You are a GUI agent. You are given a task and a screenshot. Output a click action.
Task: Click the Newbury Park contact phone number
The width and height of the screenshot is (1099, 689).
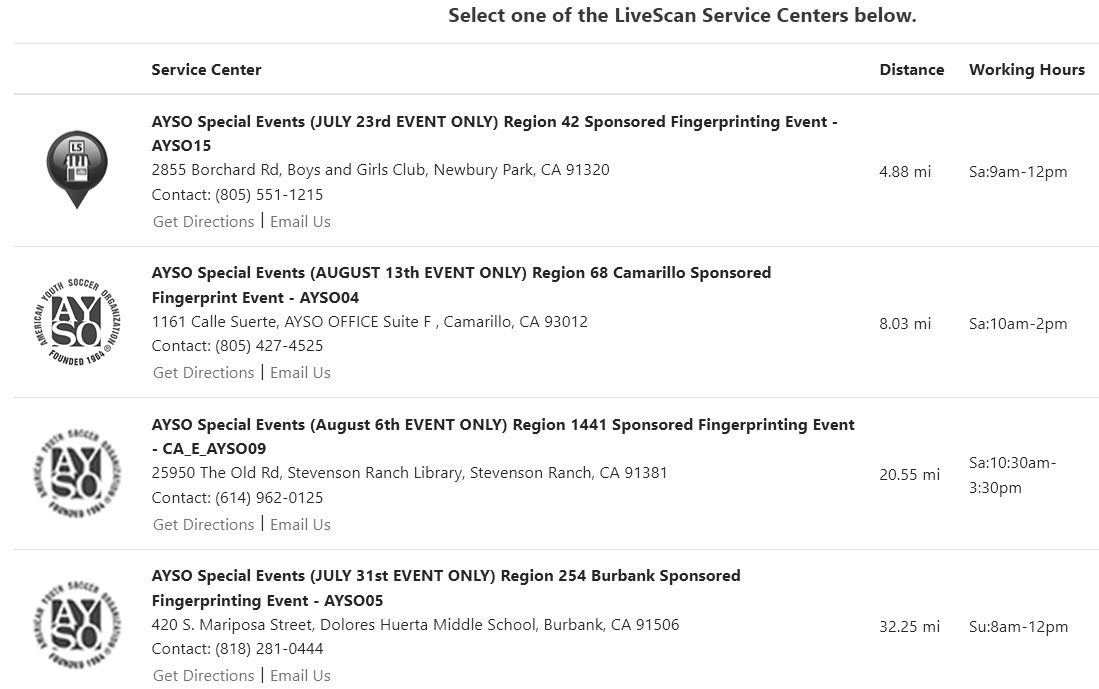pos(269,195)
